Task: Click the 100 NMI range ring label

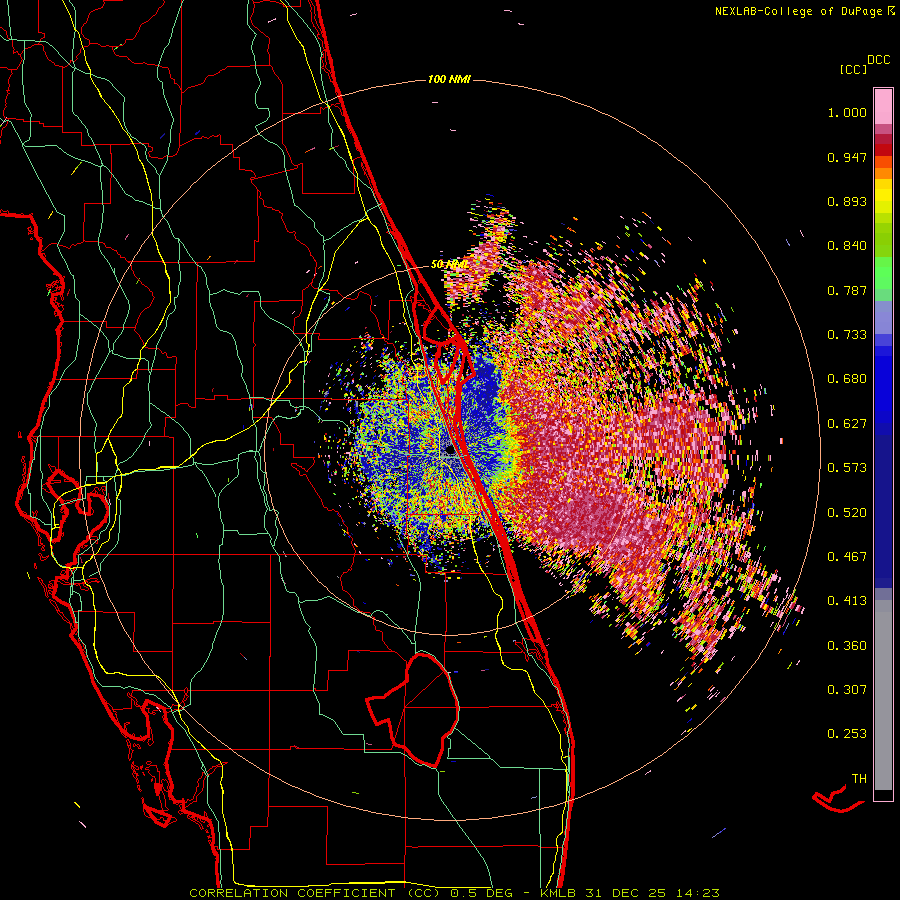Action: click(449, 79)
